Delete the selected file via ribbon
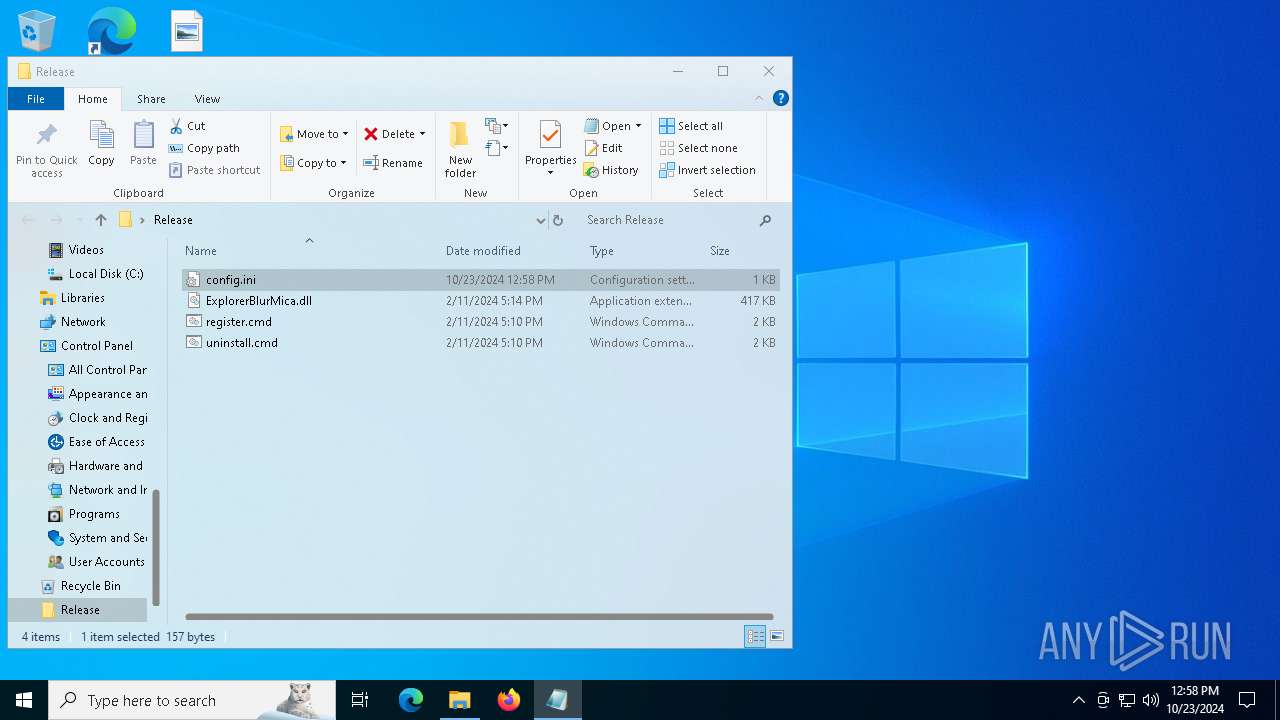 (x=389, y=134)
